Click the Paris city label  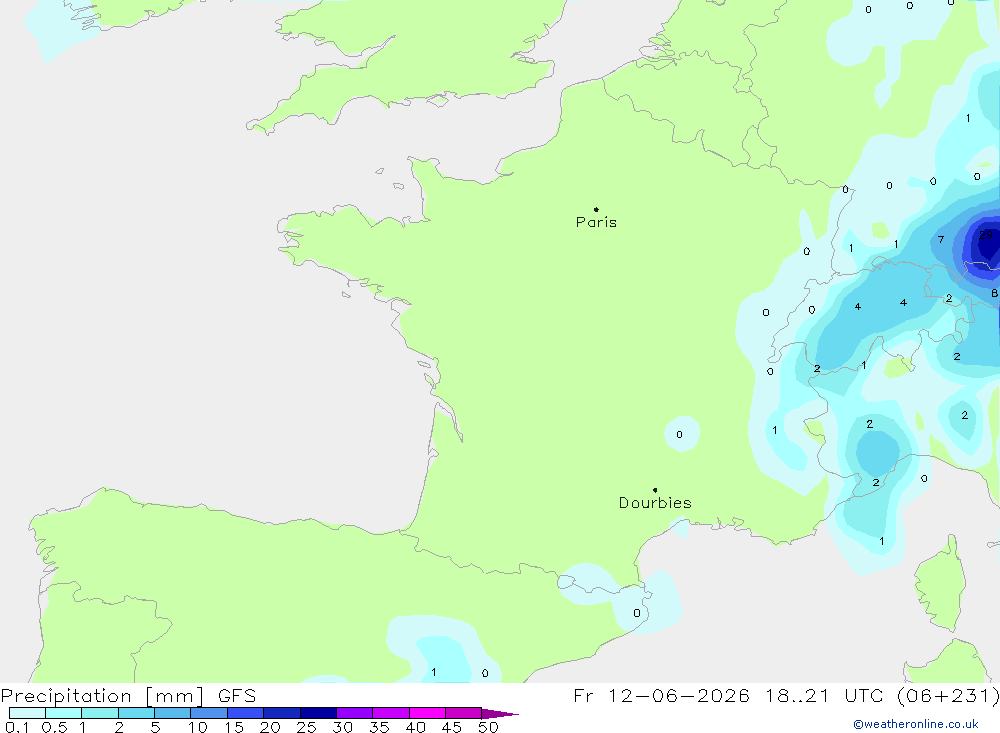coord(596,222)
